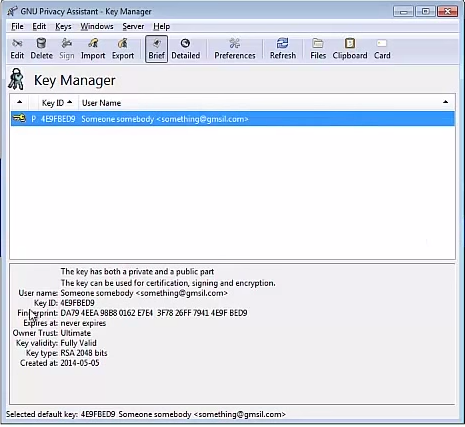The width and height of the screenshot is (465, 427).
Task: Click the fingerprint value DA79 4EEA 98B8
Action: pyautogui.click(x=154, y=313)
